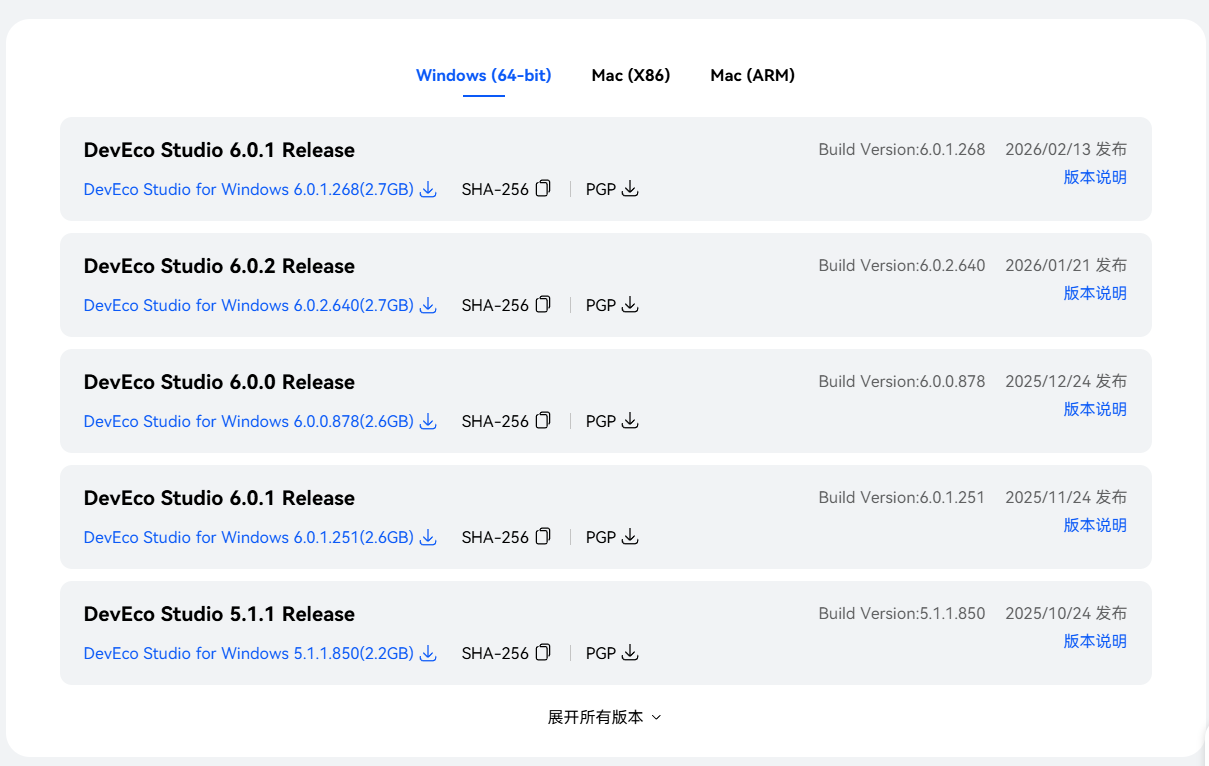Click the 2025/12/24 发布 date text
The image size is (1209, 766).
[1066, 381]
